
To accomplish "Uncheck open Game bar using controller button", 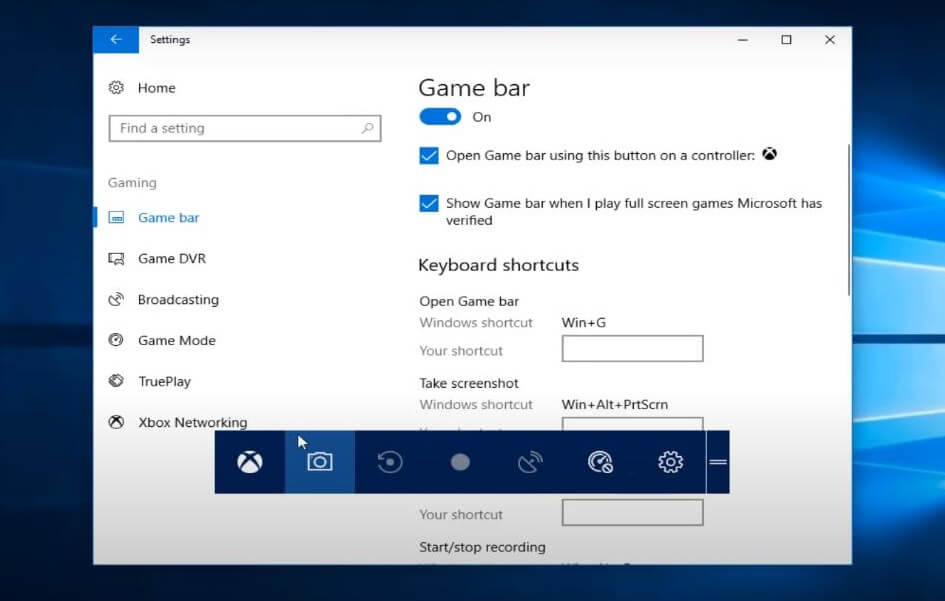I will tap(429, 156).
